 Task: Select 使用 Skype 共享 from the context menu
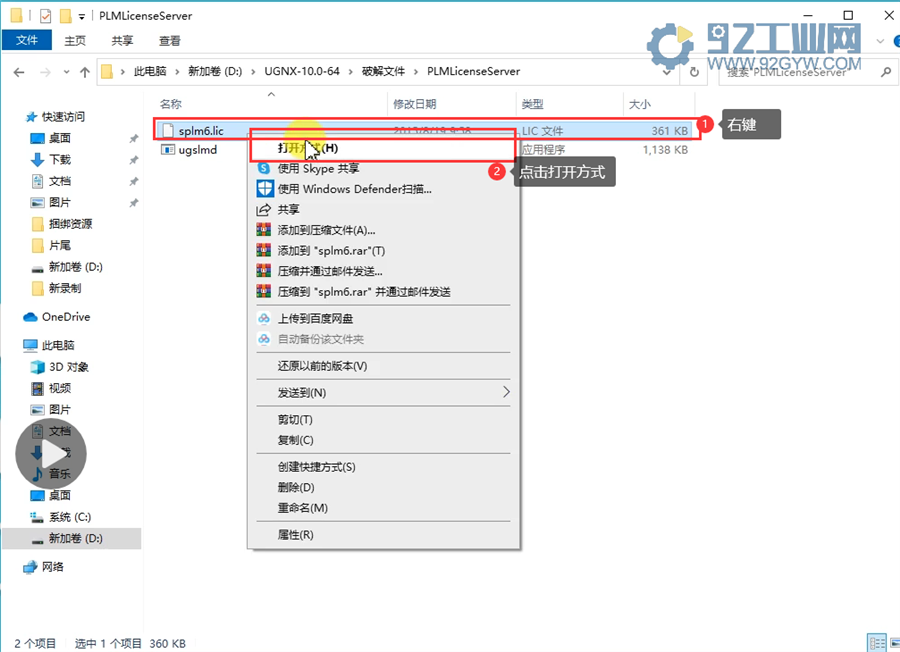(x=383, y=168)
